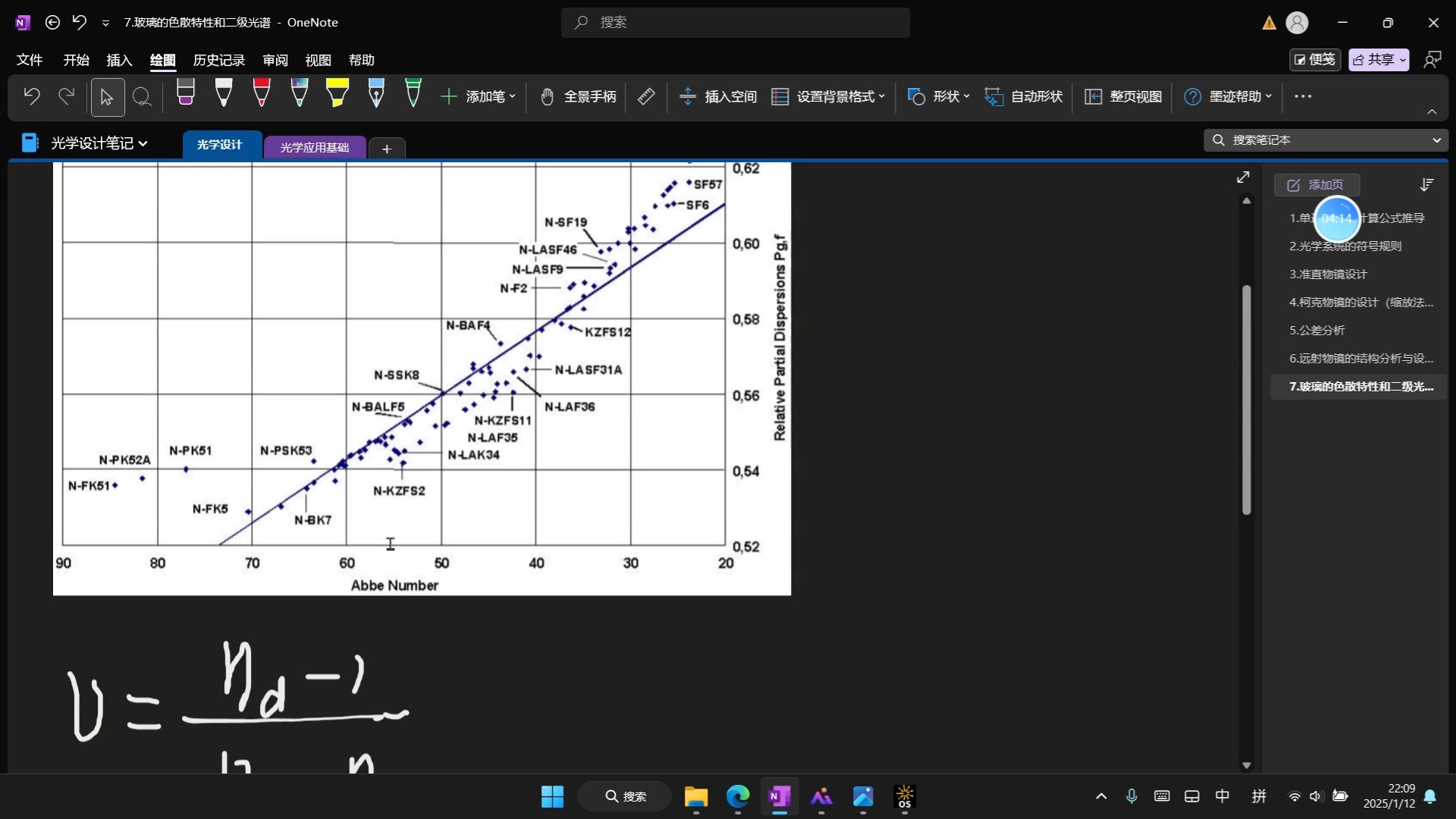Open the History menu tab
The height and width of the screenshot is (819, 1456).
219,60
